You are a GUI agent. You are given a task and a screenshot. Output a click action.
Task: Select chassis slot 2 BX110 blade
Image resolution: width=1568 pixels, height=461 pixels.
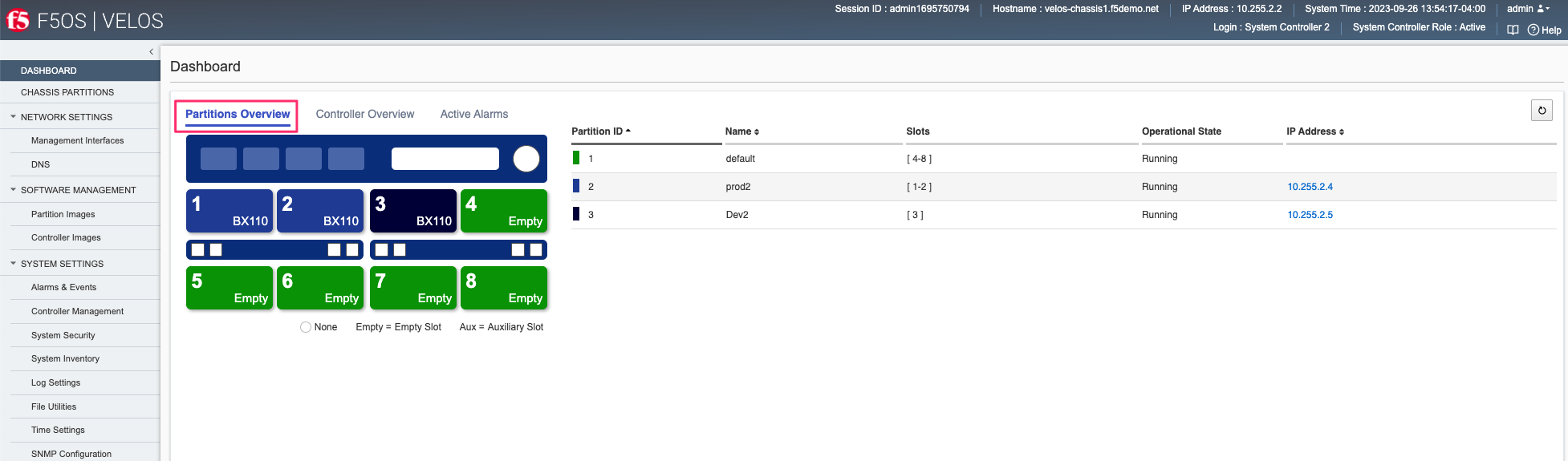(x=320, y=211)
